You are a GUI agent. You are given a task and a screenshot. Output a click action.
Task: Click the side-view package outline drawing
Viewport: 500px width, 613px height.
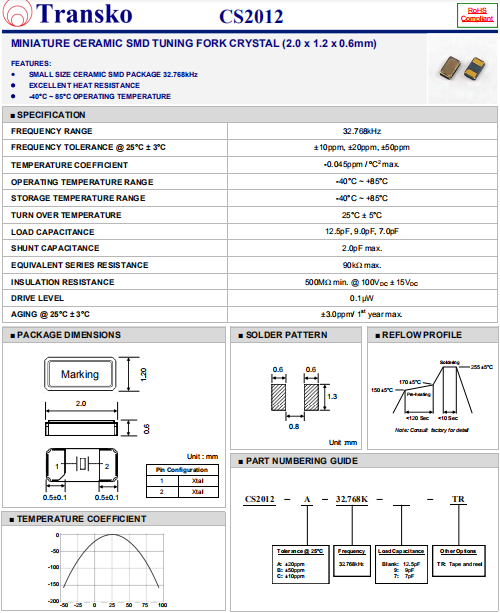coord(81,428)
